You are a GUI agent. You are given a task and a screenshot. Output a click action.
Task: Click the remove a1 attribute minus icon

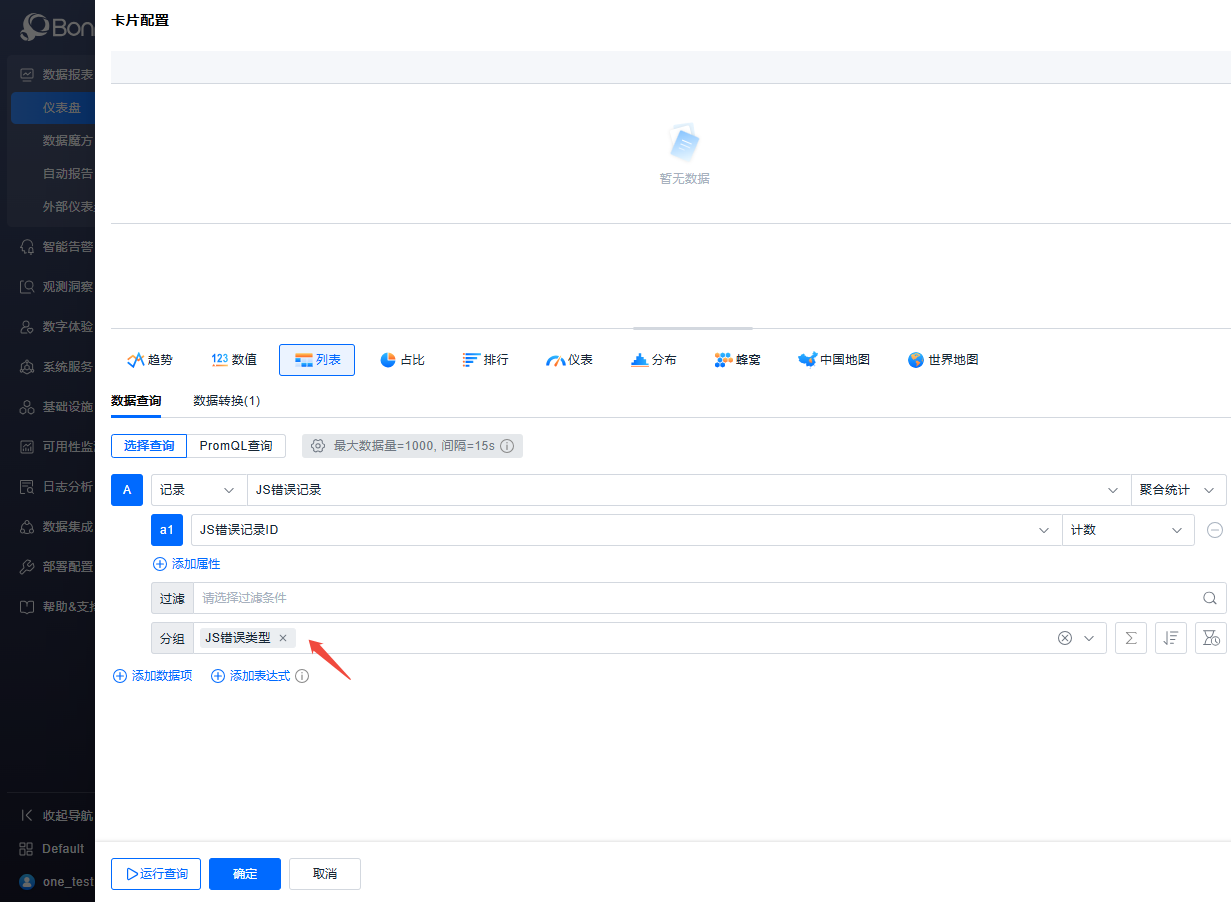(x=1215, y=530)
